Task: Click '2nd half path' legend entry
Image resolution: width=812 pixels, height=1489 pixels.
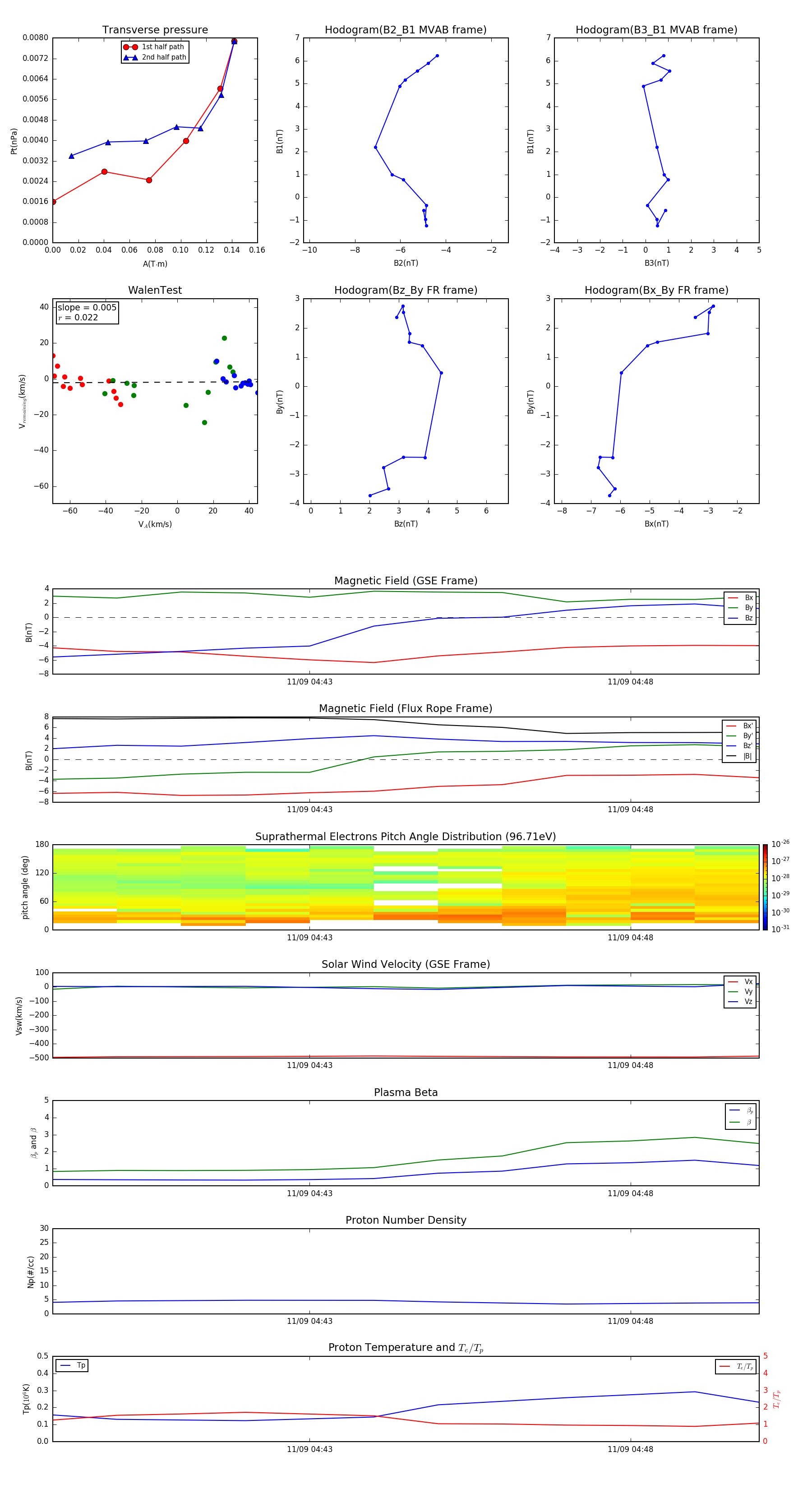Action: (x=155, y=57)
